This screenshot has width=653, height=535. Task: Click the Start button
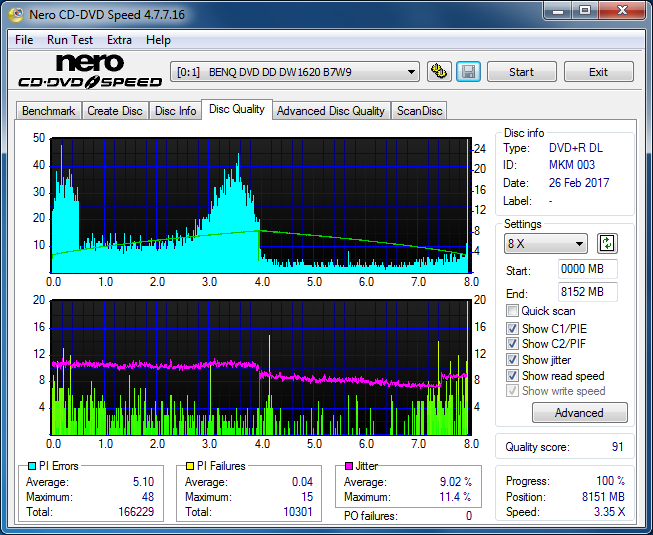point(521,72)
